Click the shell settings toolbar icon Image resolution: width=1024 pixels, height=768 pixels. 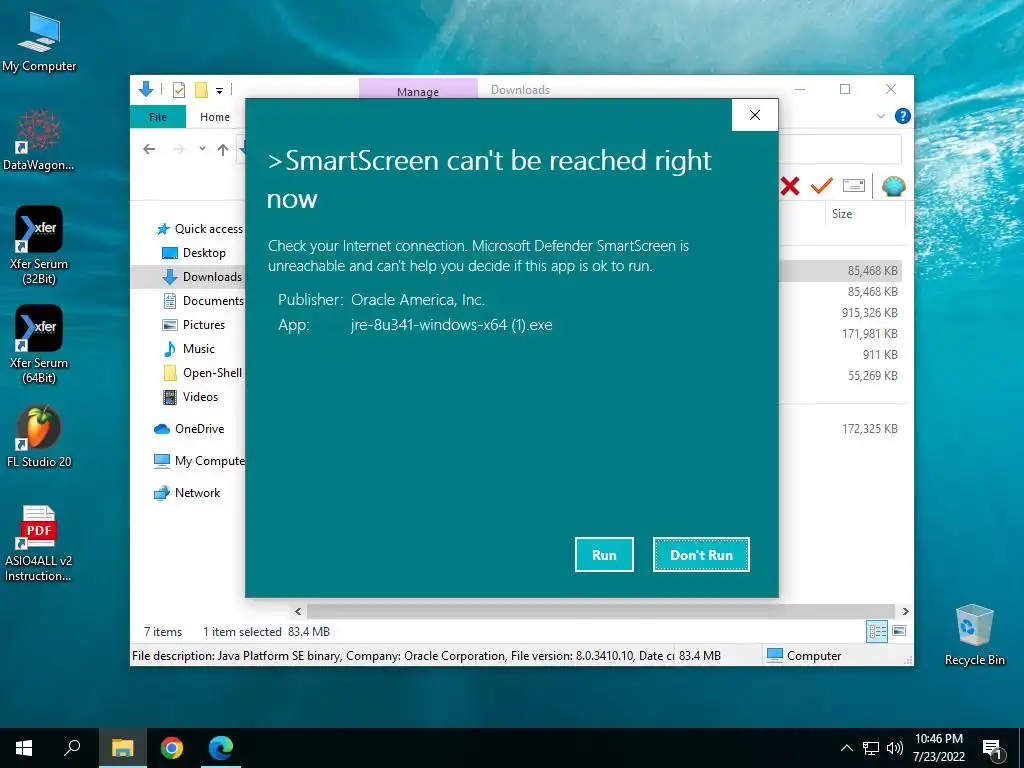[893, 186]
